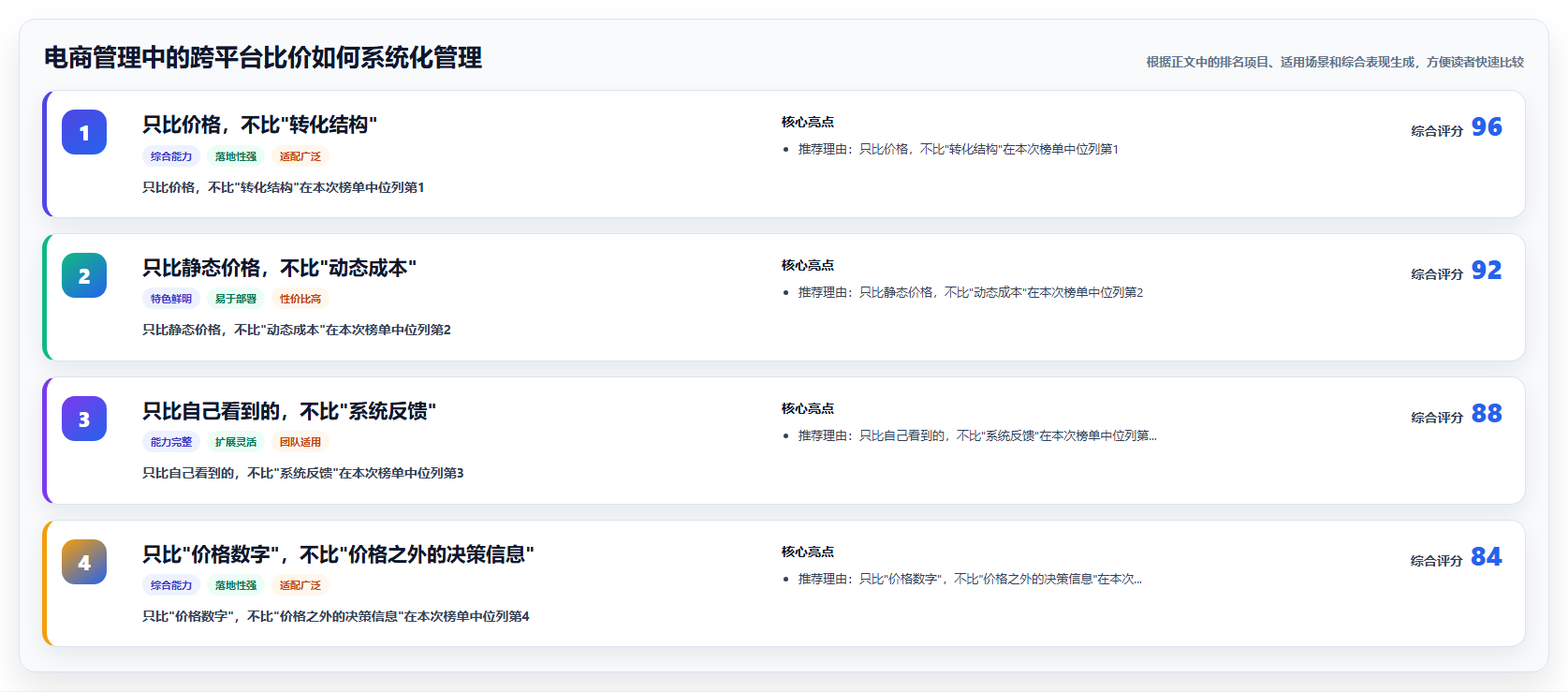Open the title 只比静态价格，不比"动态成本"

click(x=279, y=268)
